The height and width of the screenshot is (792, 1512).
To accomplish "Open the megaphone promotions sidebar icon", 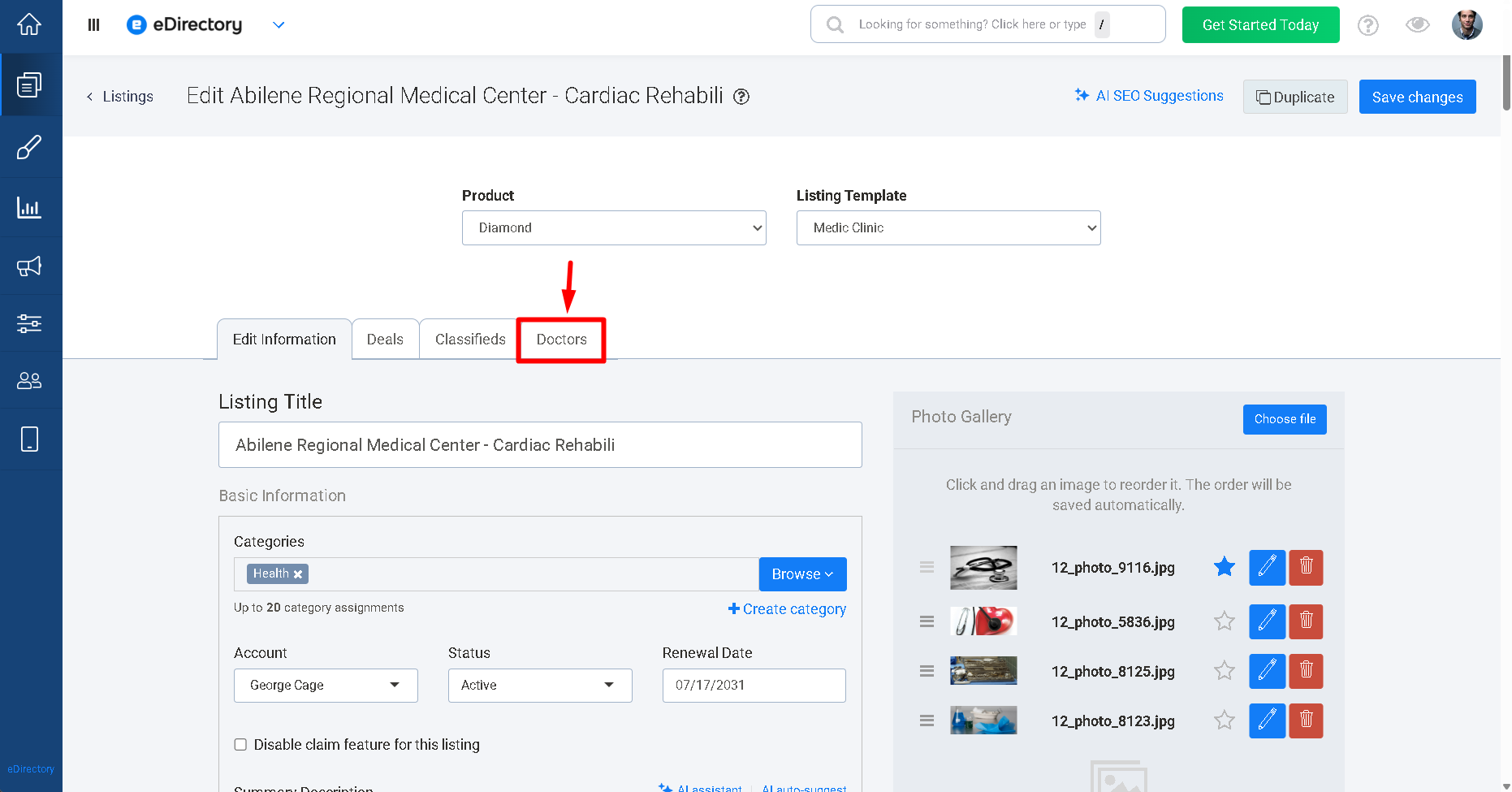I will click(x=29, y=266).
